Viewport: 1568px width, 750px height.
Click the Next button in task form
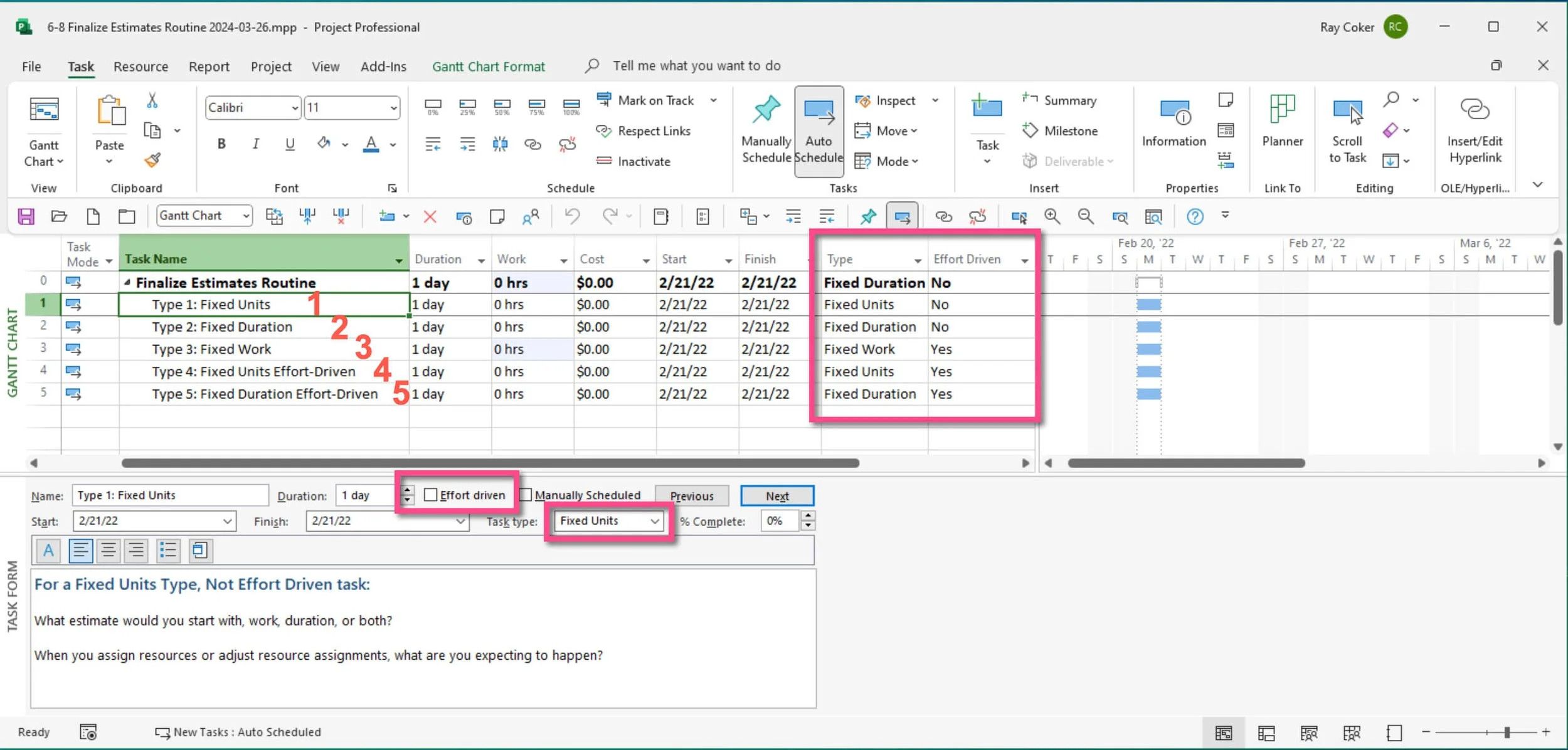tap(777, 496)
